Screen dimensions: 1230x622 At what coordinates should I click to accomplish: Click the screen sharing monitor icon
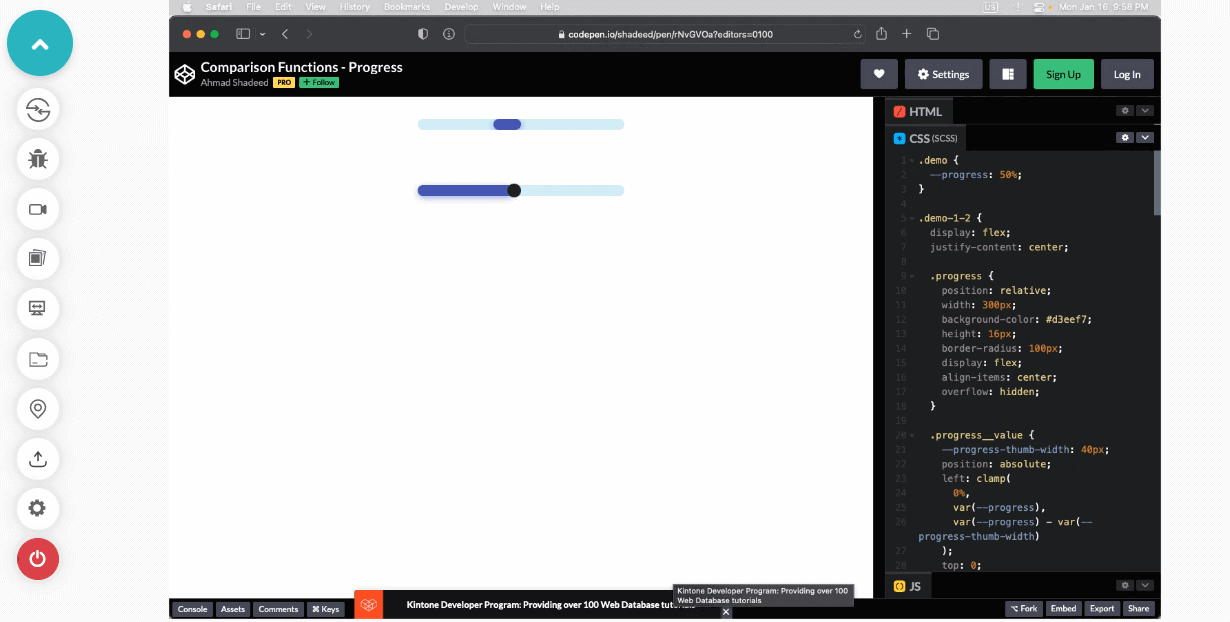37,309
